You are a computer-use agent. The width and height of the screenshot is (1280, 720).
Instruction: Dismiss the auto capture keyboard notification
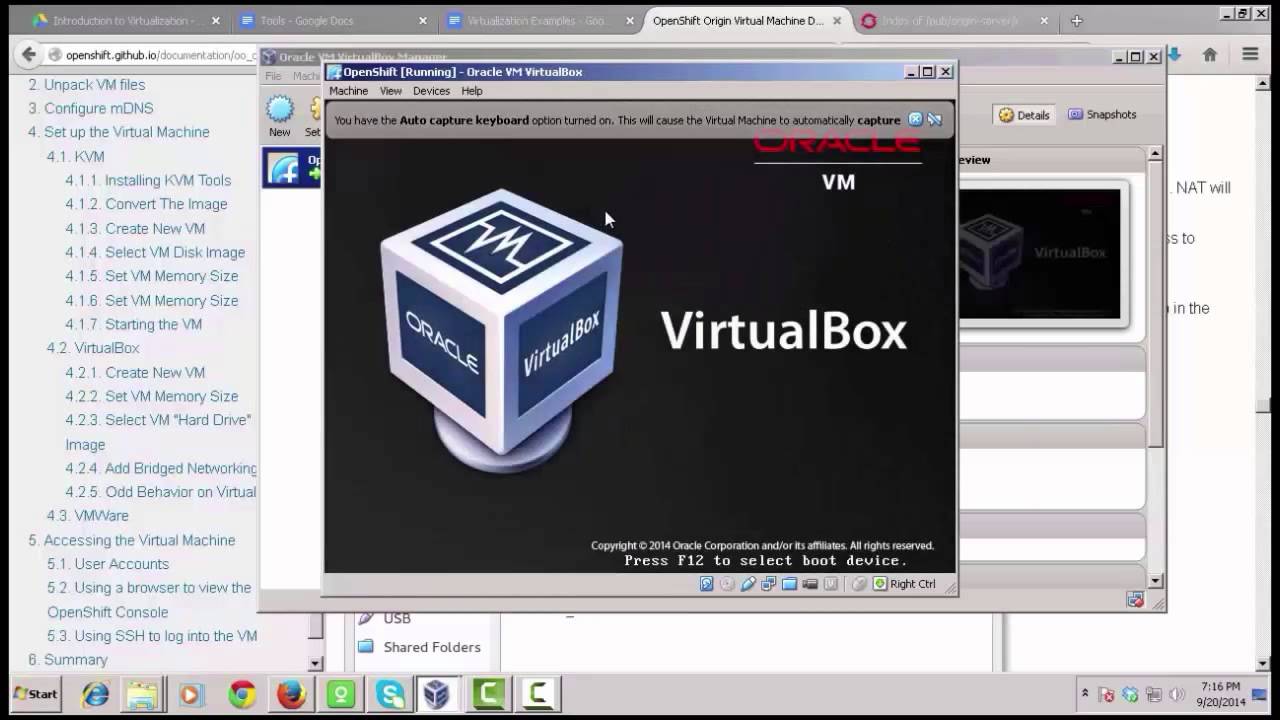[x=915, y=120]
